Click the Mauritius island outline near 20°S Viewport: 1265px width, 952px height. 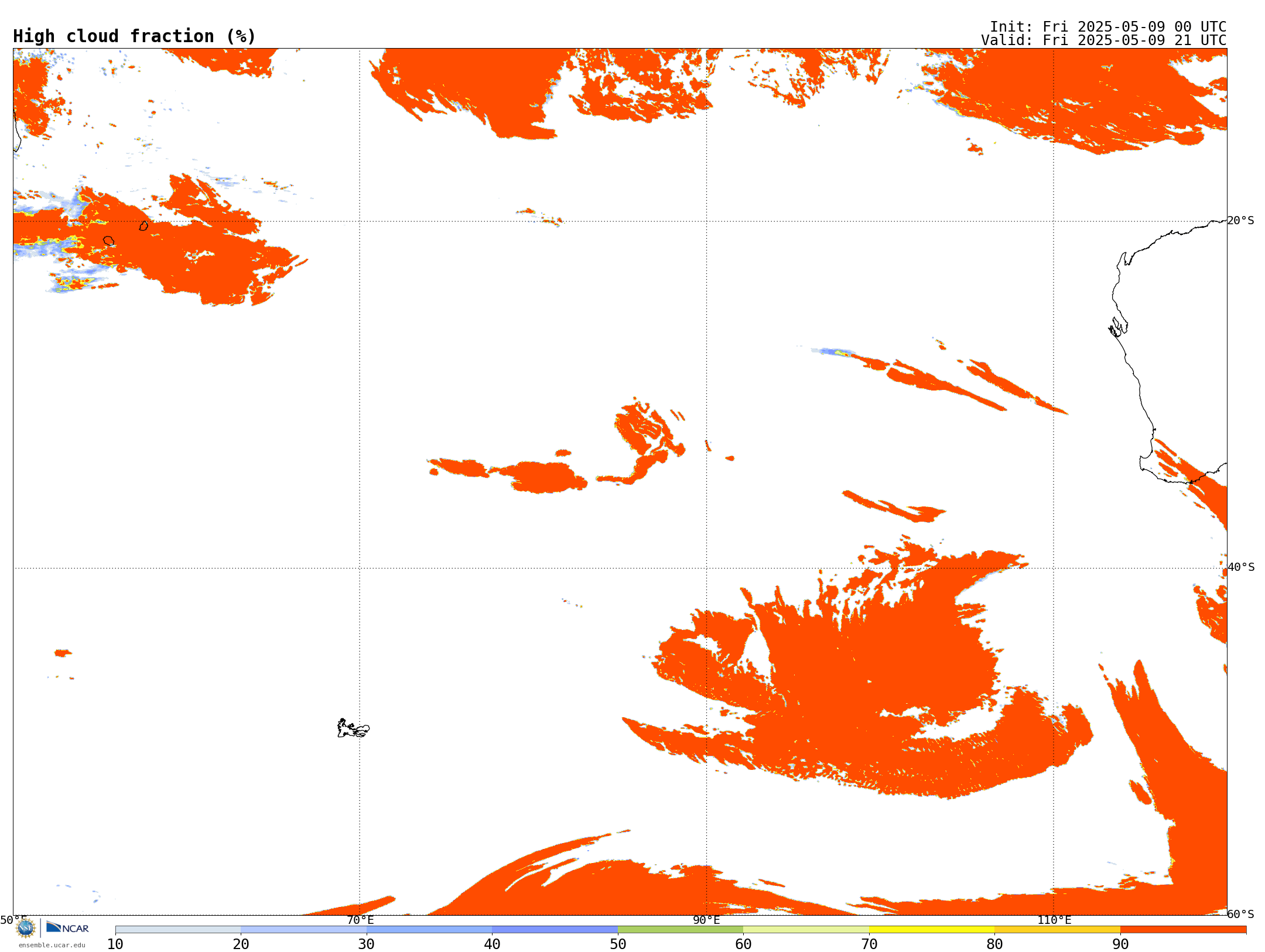point(143,225)
